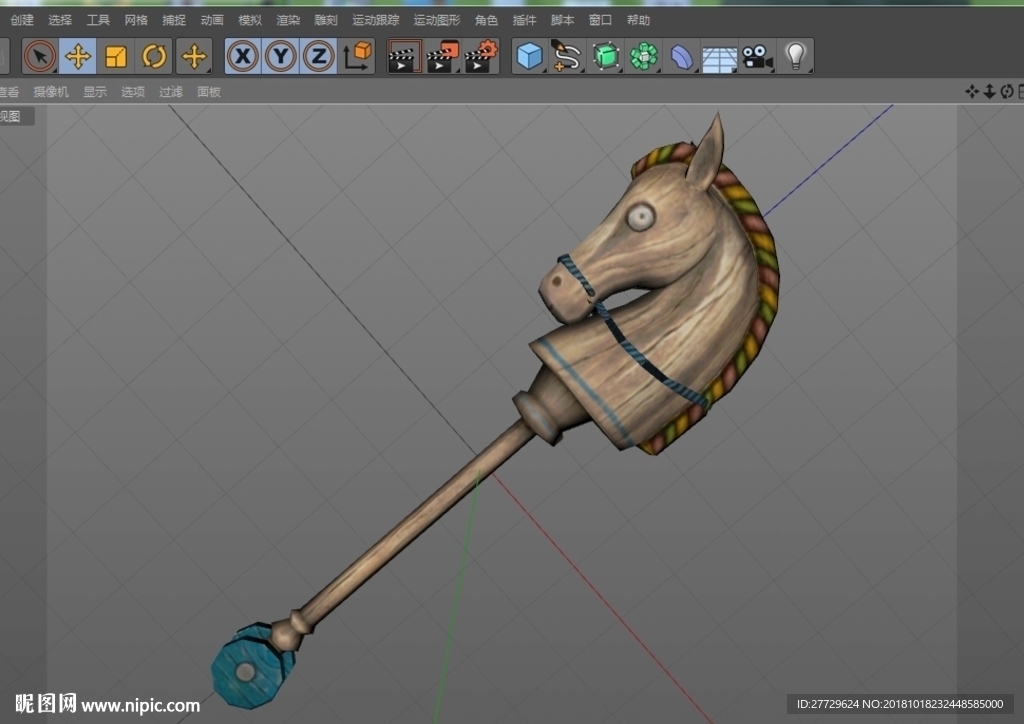Image resolution: width=1024 pixels, height=724 pixels.
Task: Expand the Cube primitive object menu
Action: tap(530, 56)
